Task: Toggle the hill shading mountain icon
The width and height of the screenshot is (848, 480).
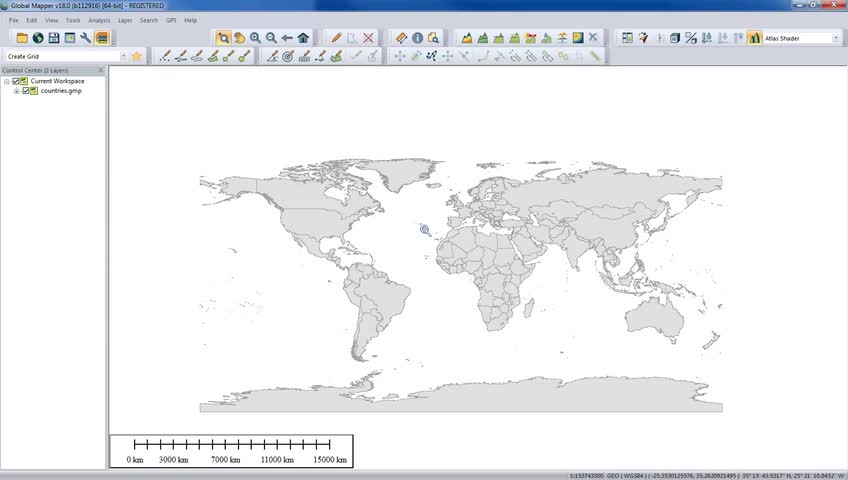Action: [754, 38]
